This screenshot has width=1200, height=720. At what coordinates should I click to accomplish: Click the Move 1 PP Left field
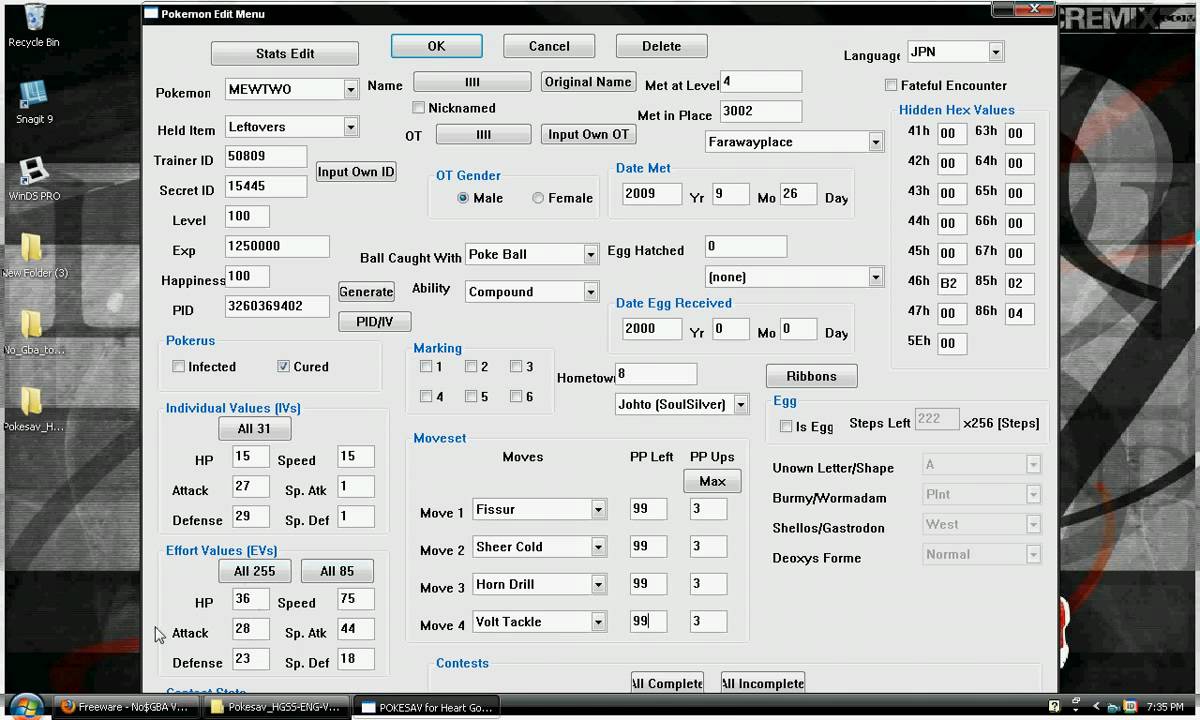[x=648, y=509]
